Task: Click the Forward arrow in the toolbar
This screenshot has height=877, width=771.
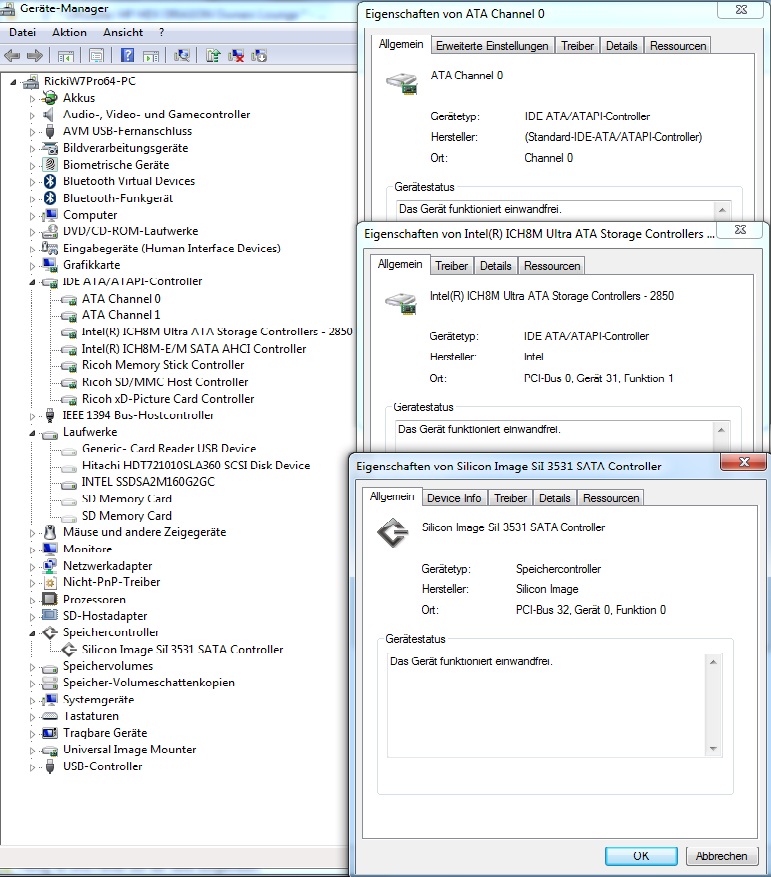Action: (35, 55)
